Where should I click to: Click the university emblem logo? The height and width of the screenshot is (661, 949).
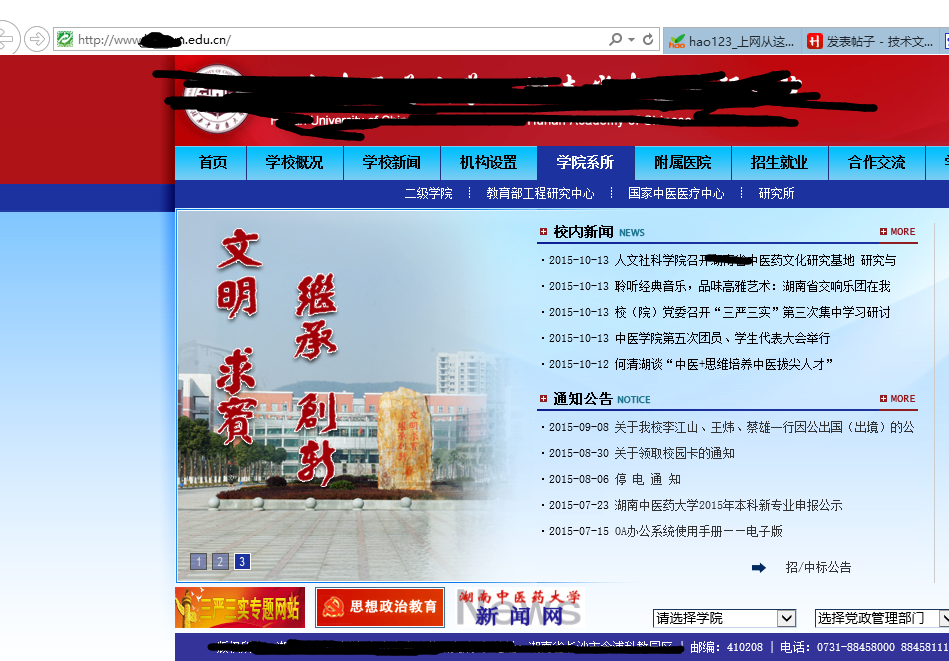tap(215, 98)
